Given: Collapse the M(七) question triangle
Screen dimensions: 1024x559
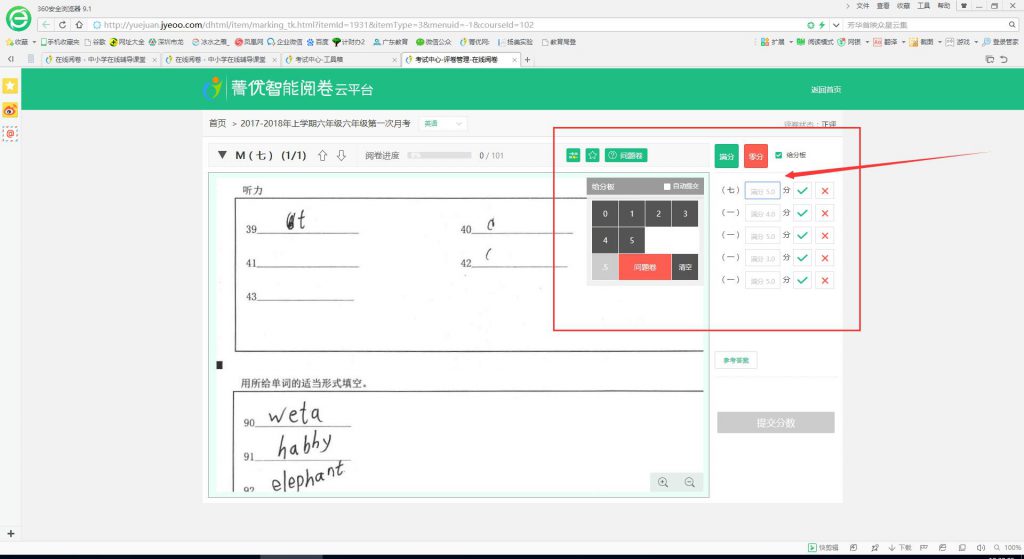Looking at the screenshot, I should [223, 156].
